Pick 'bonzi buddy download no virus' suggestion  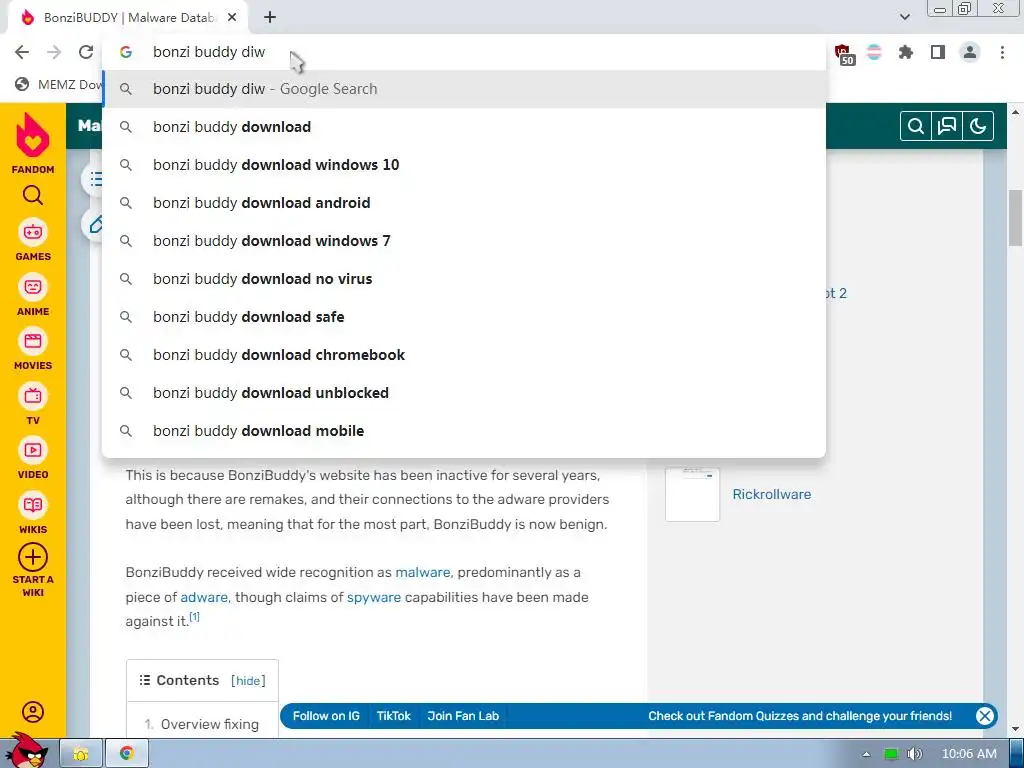[x=464, y=279]
